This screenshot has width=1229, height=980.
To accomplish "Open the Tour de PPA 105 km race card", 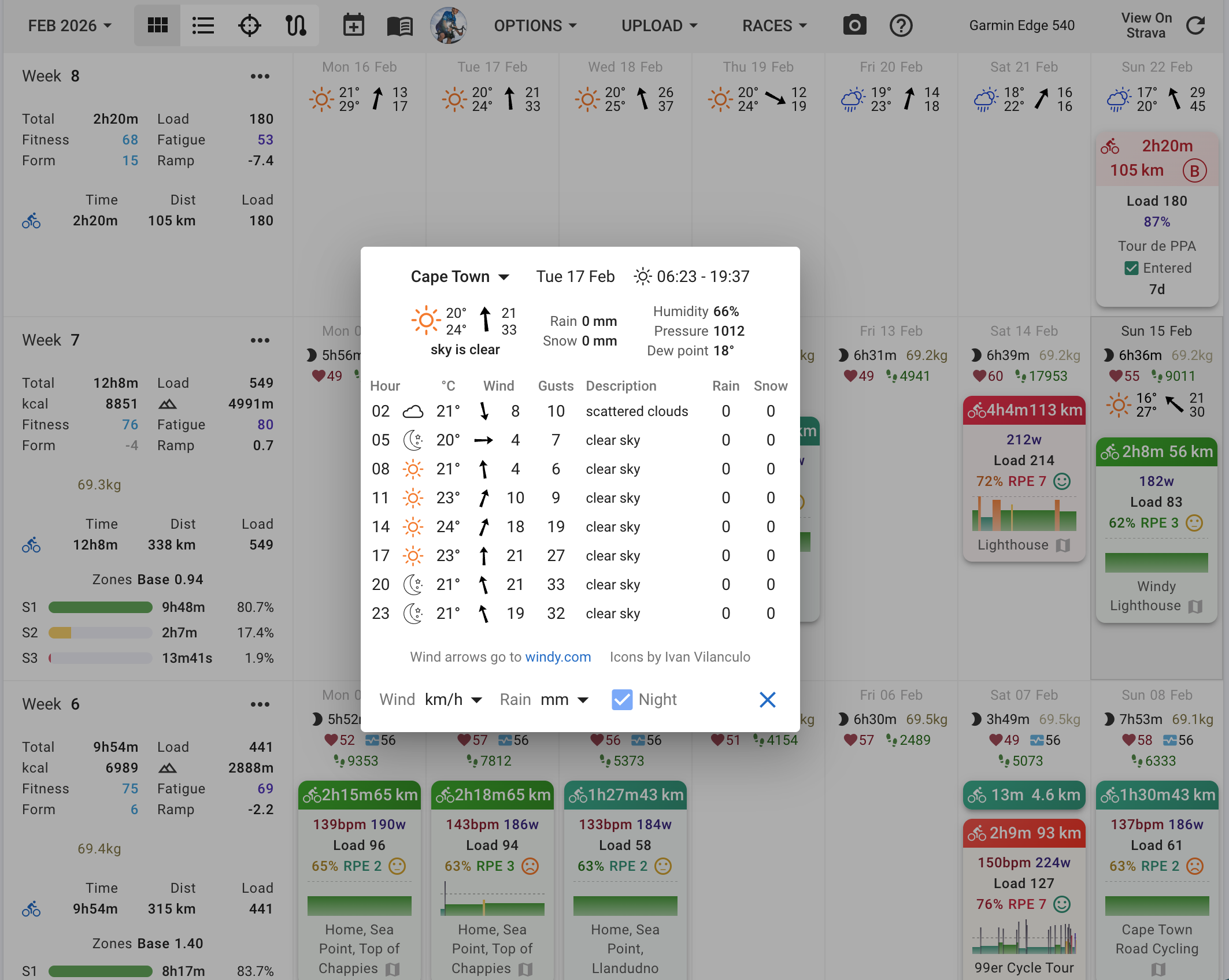I will pyautogui.click(x=1157, y=219).
